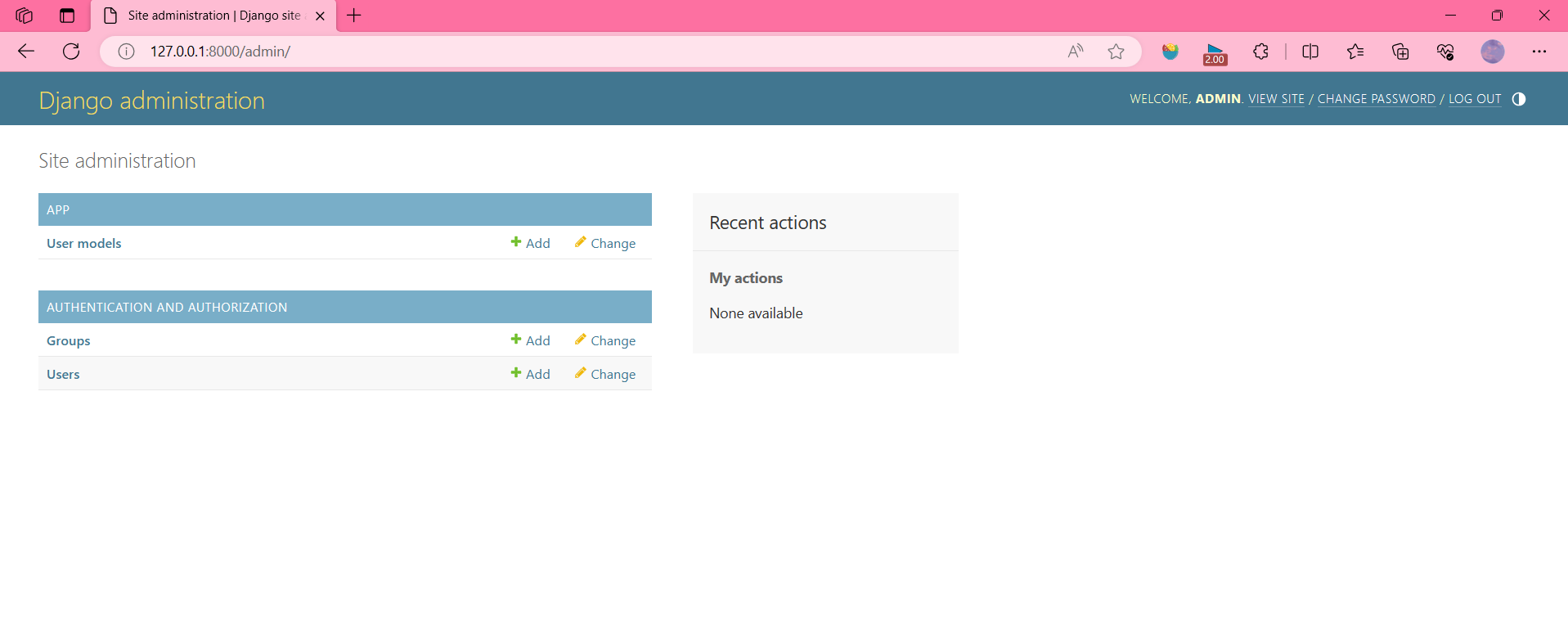This screenshot has width=1568, height=639.
Task: Open Change for Users
Action: [x=605, y=374]
